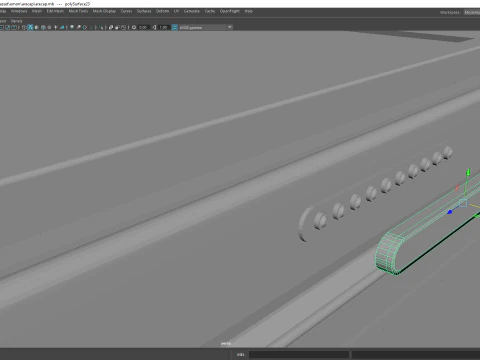Click the MEL script language label
This screenshot has width=480, height=360.
(x=240, y=354)
